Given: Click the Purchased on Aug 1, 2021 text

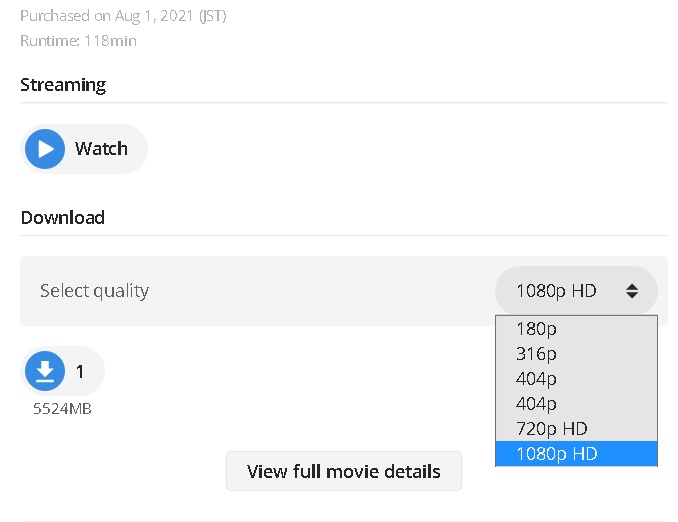Looking at the screenshot, I should [107, 16].
